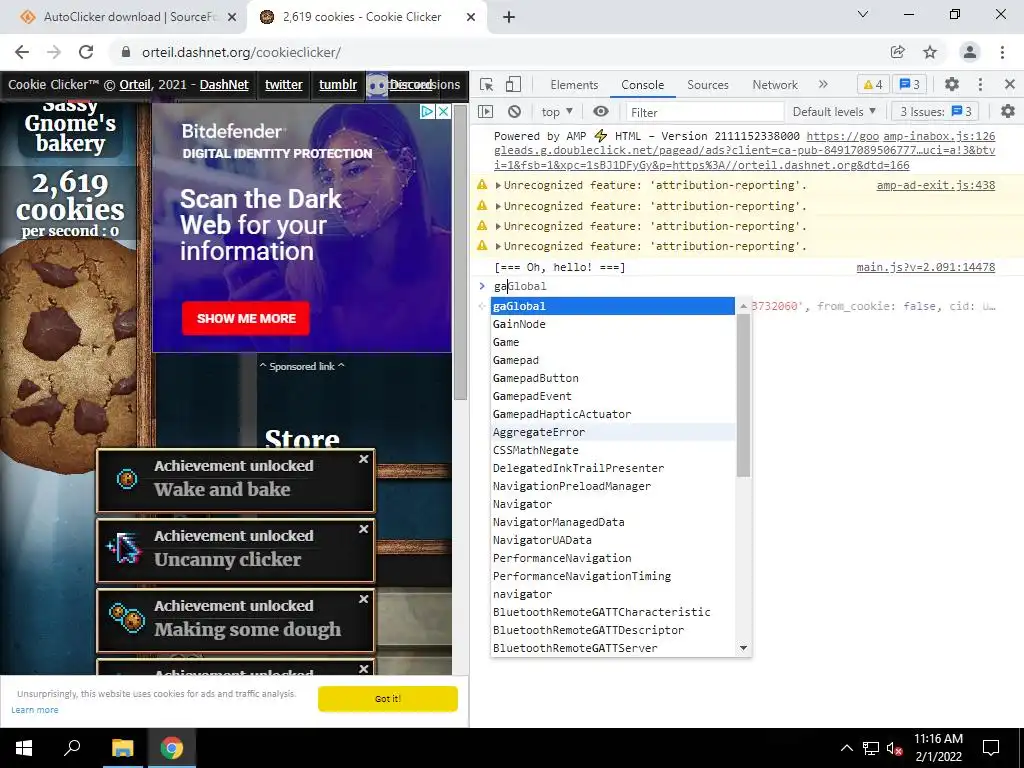The image size is (1024, 768).
Task: Open the DashNet link
Action: pyautogui.click(x=224, y=85)
